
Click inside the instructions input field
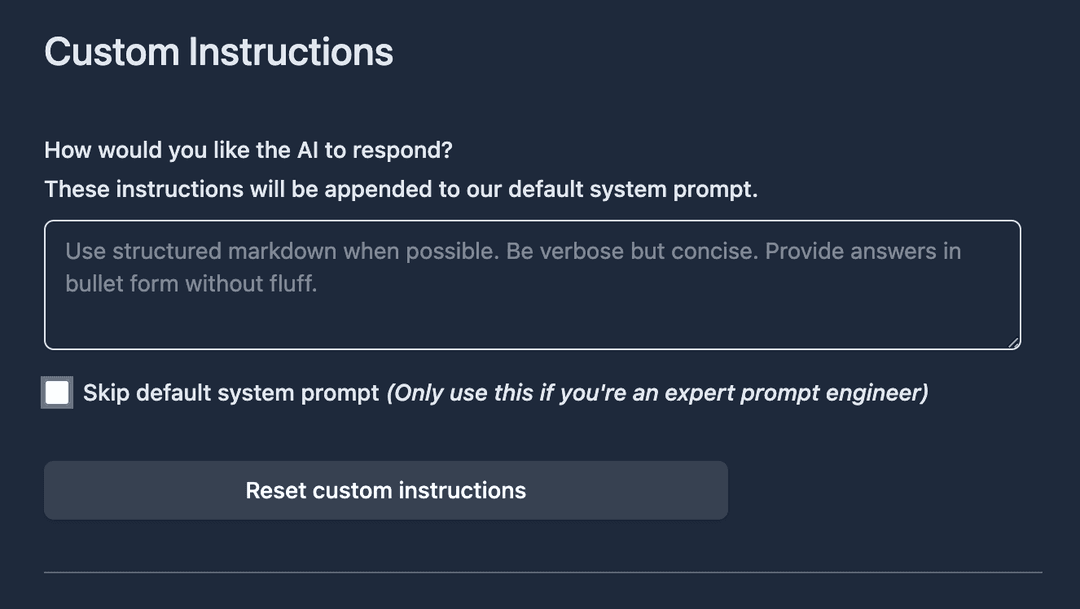point(530,285)
